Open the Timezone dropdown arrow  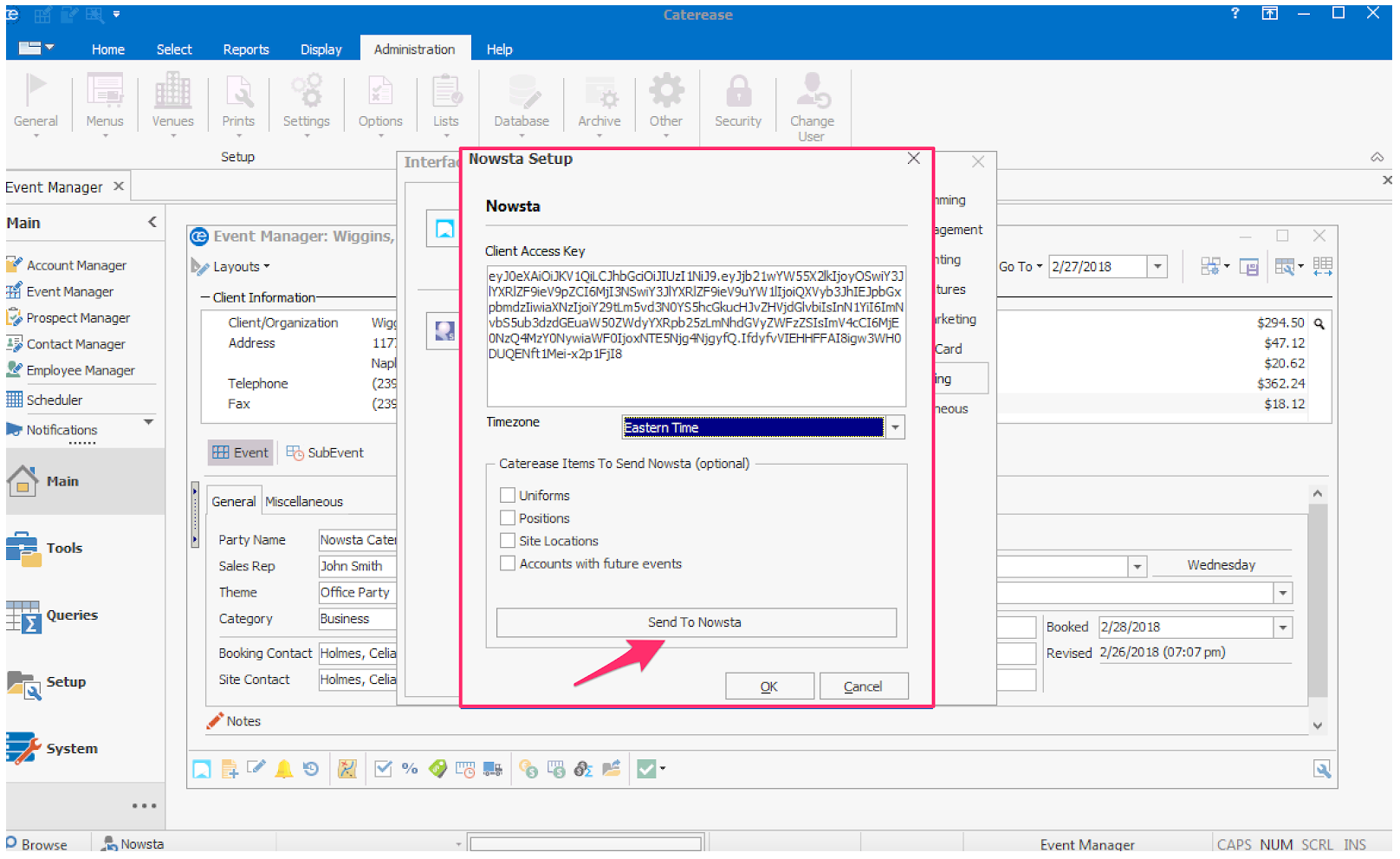coord(896,427)
